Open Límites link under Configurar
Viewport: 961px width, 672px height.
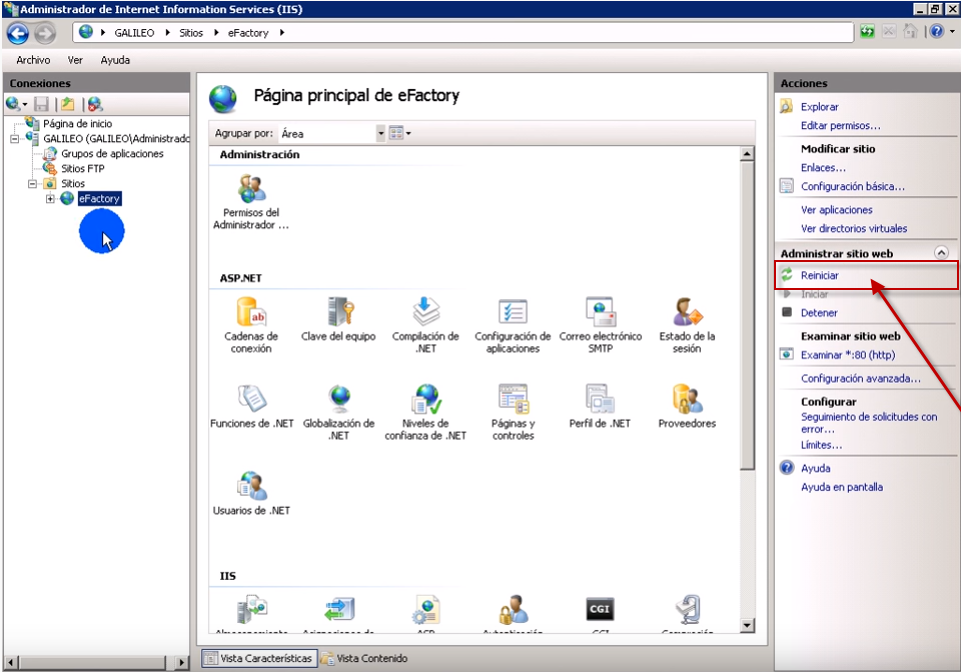[x=821, y=445]
